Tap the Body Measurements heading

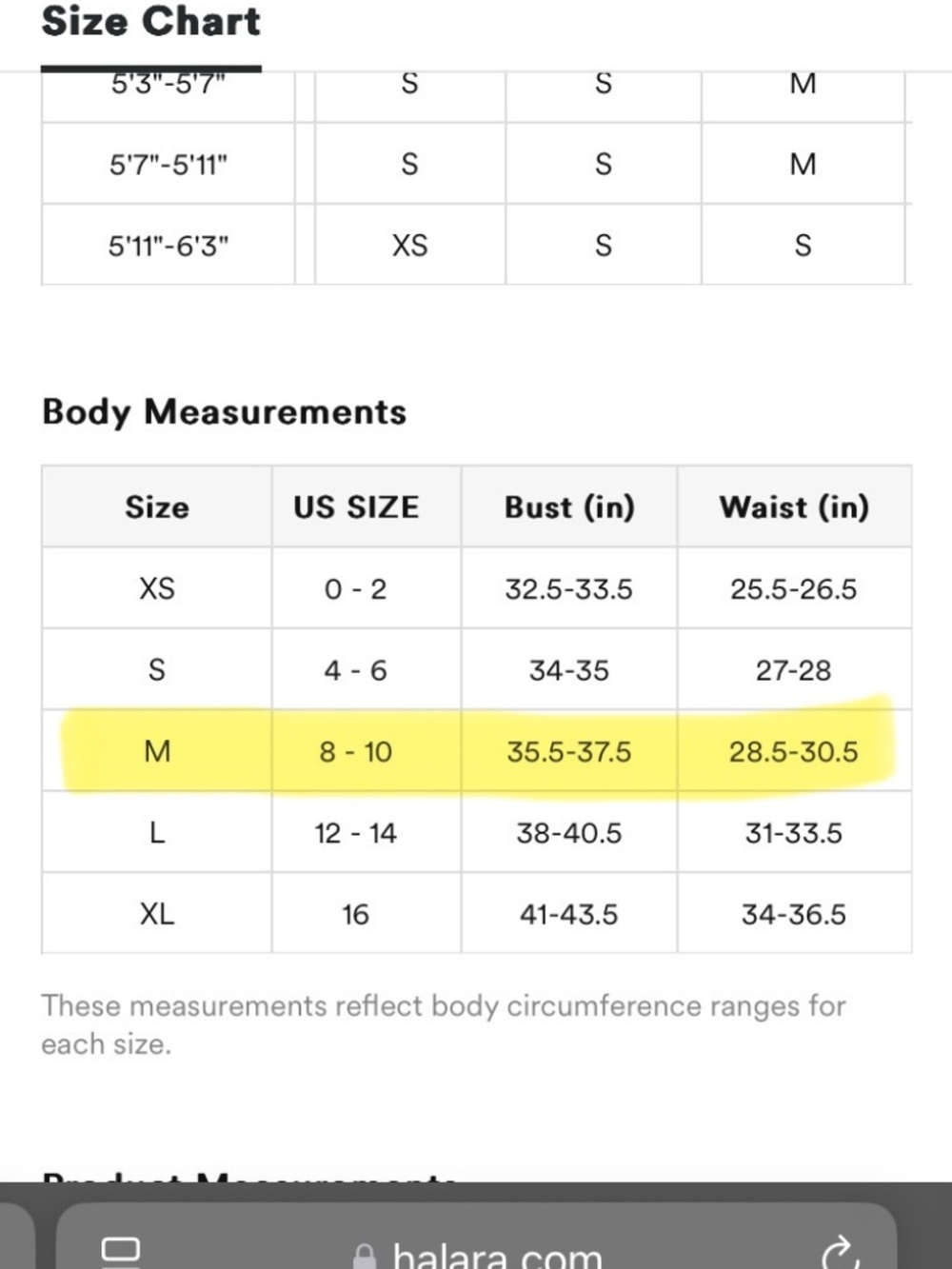coord(225,411)
